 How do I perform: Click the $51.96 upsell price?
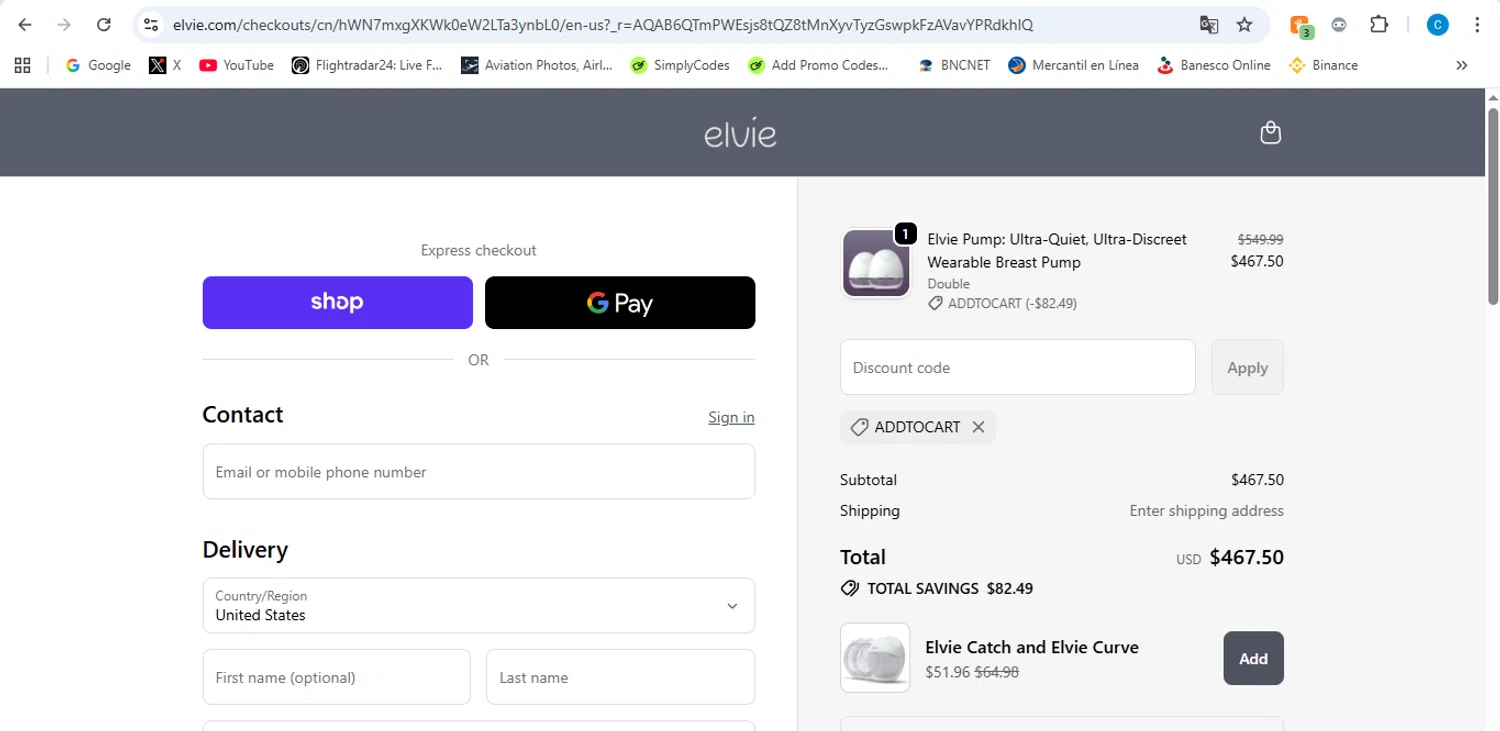click(947, 672)
